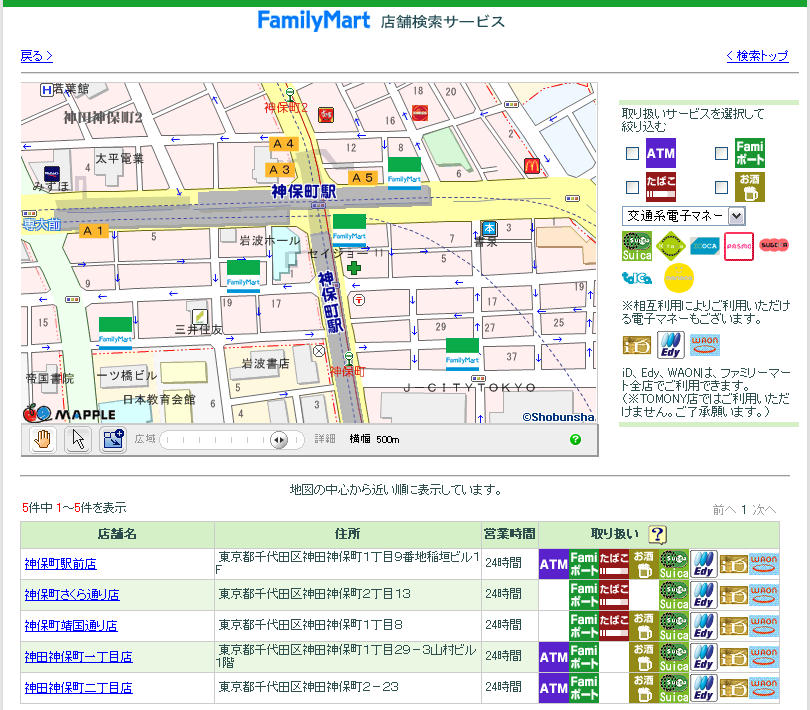Screen dimensions: 810x710
Task: Click the 前へ previous page control
Action: (724, 510)
